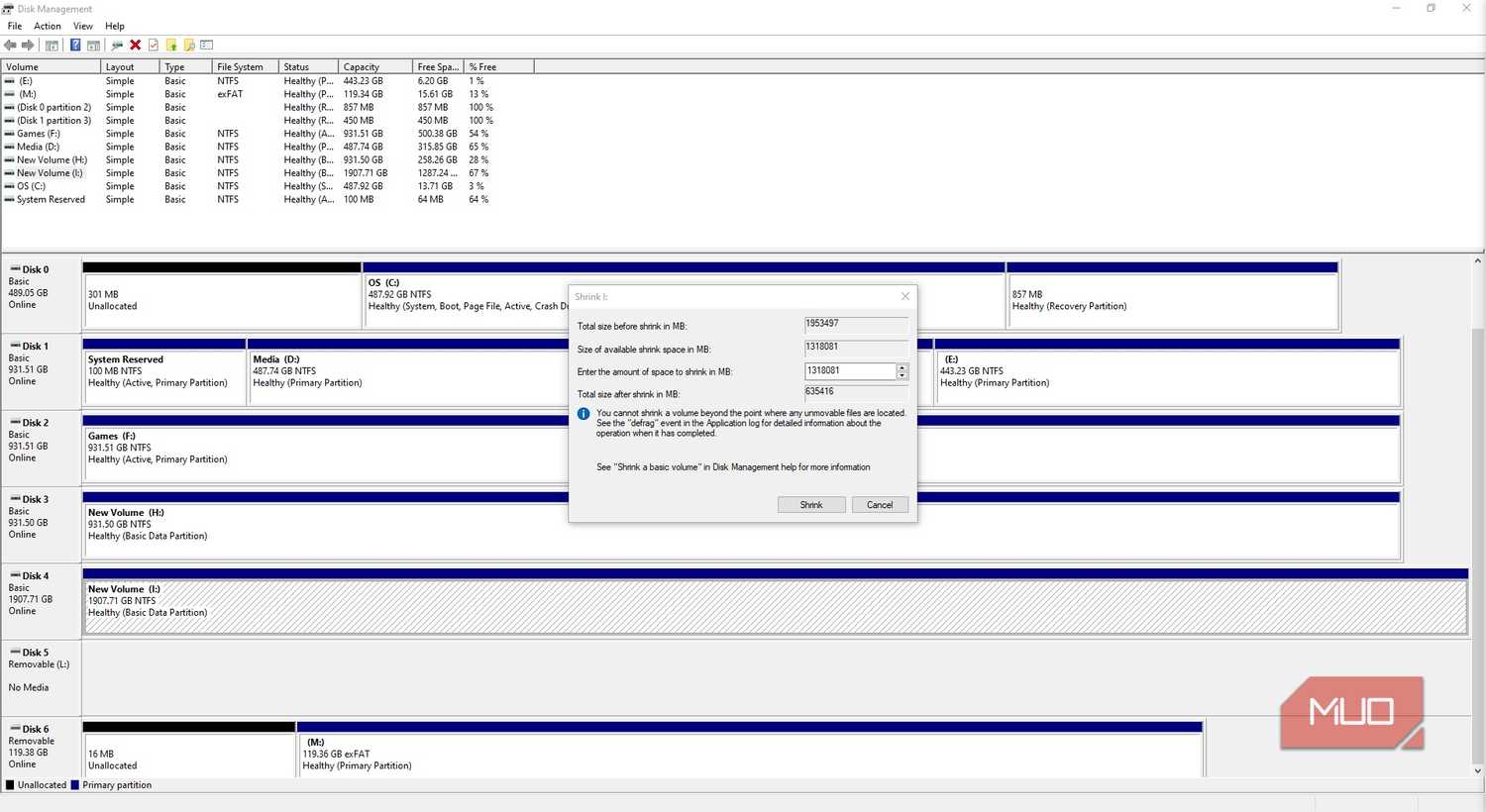Click the Disk Management title bar app icon
1486x812 pixels.
[8, 9]
